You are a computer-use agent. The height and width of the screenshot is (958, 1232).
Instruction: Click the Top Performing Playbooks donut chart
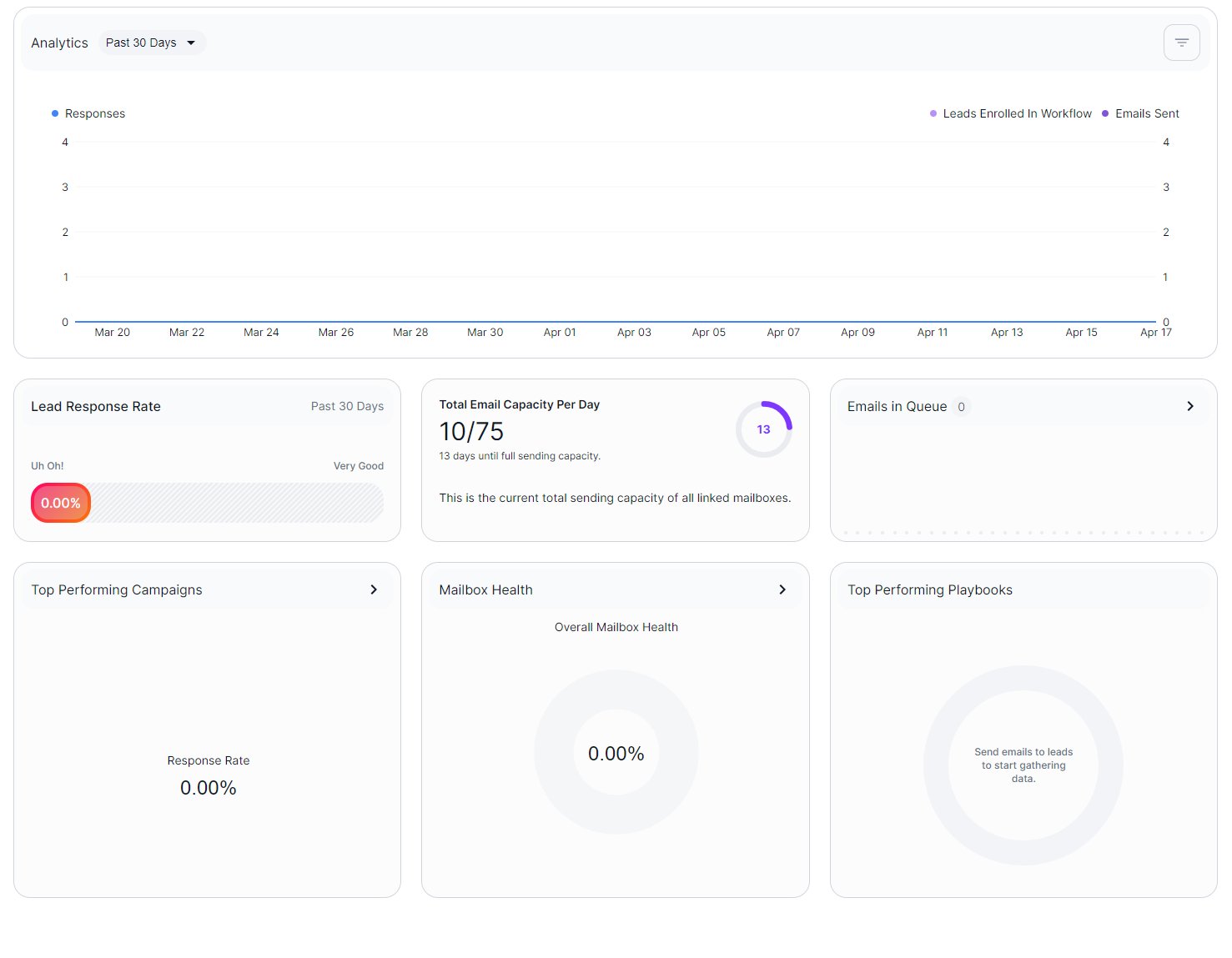(x=1023, y=765)
